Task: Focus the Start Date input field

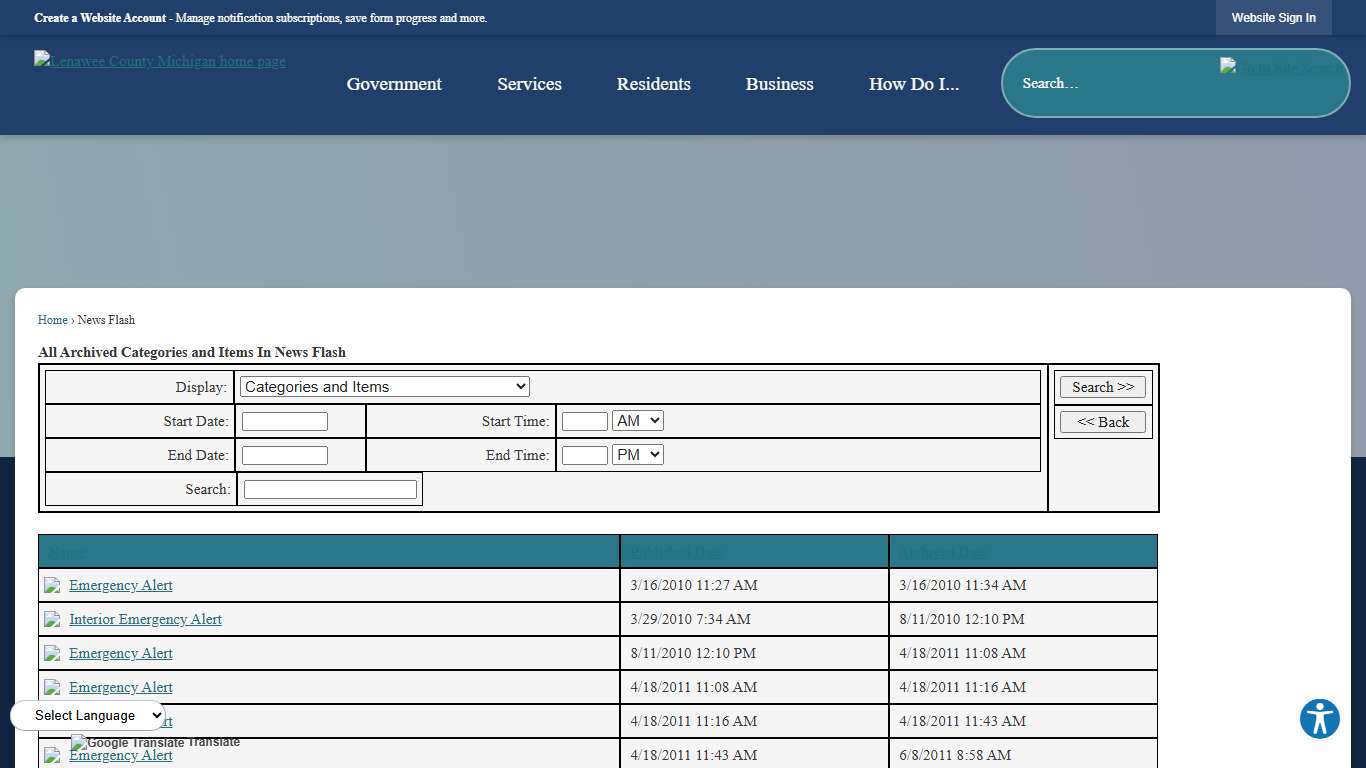Action: click(285, 422)
